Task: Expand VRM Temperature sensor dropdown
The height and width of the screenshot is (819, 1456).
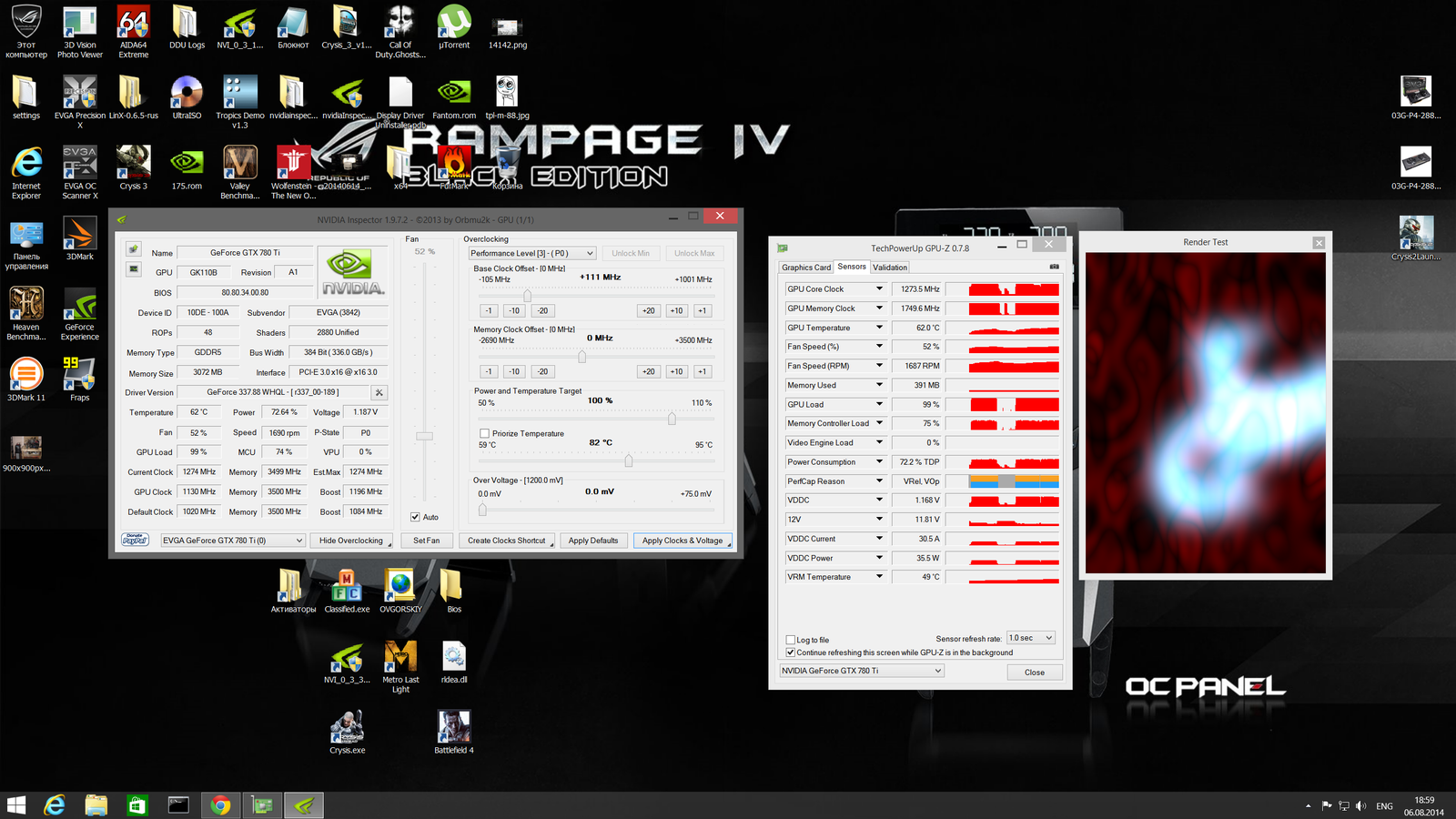Action: pyautogui.click(x=879, y=576)
